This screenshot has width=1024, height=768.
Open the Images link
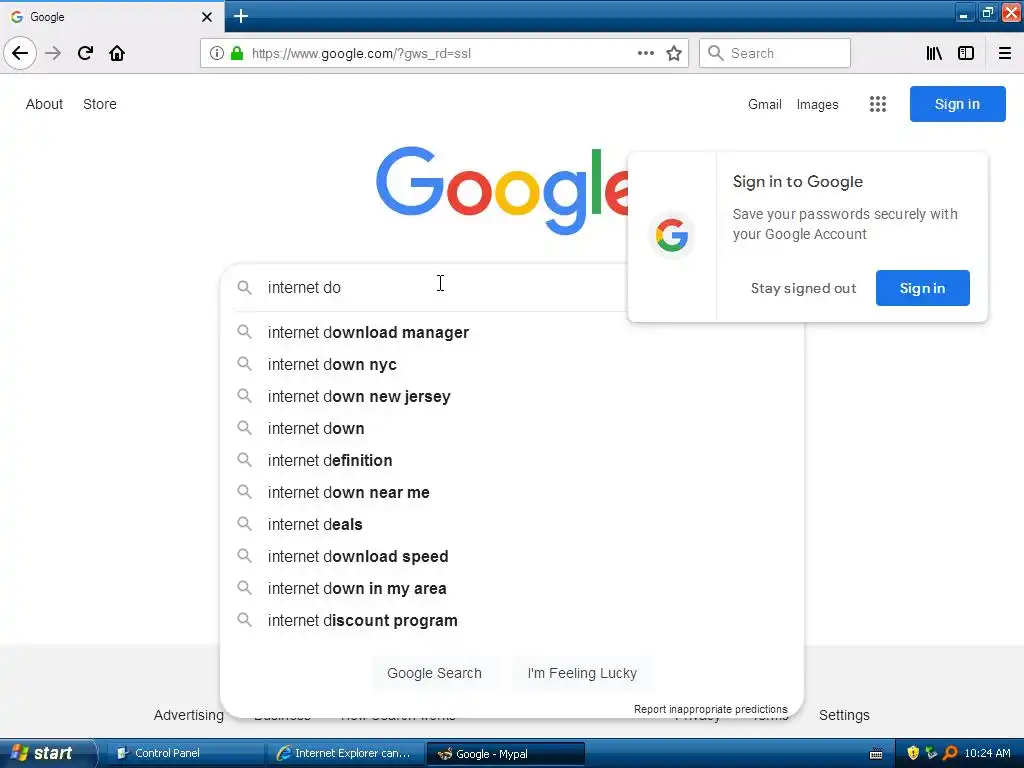tap(817, 104)
